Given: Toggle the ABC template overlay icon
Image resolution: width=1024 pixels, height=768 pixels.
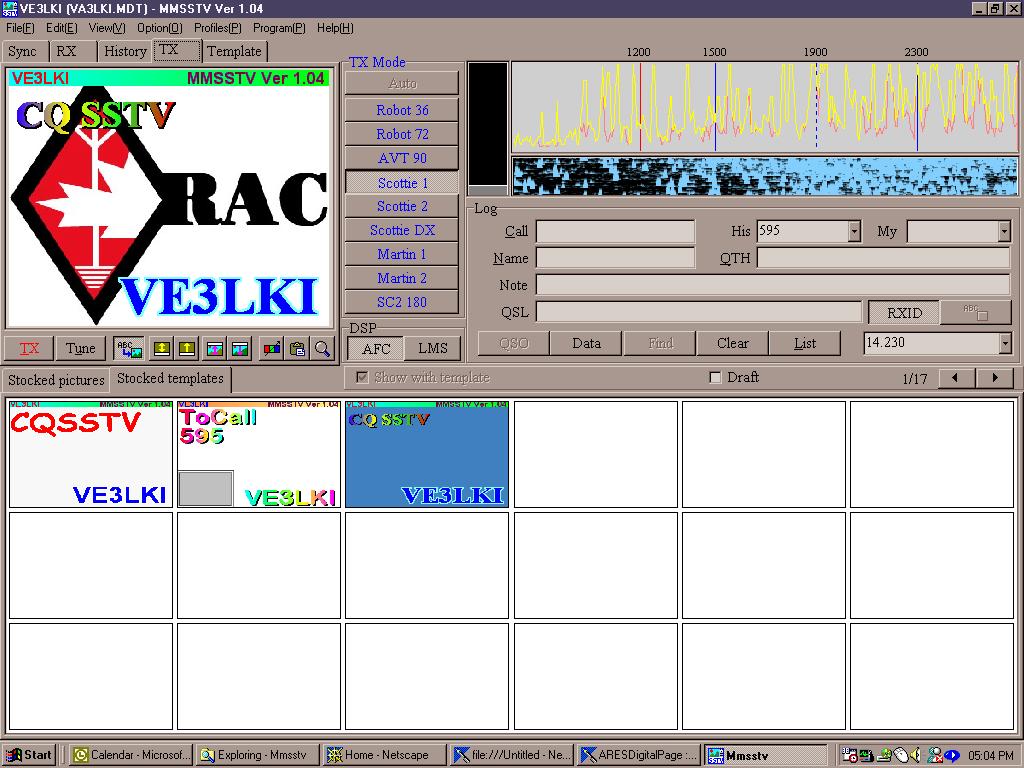Looking at the screenshot, I should tap(128, 349).
